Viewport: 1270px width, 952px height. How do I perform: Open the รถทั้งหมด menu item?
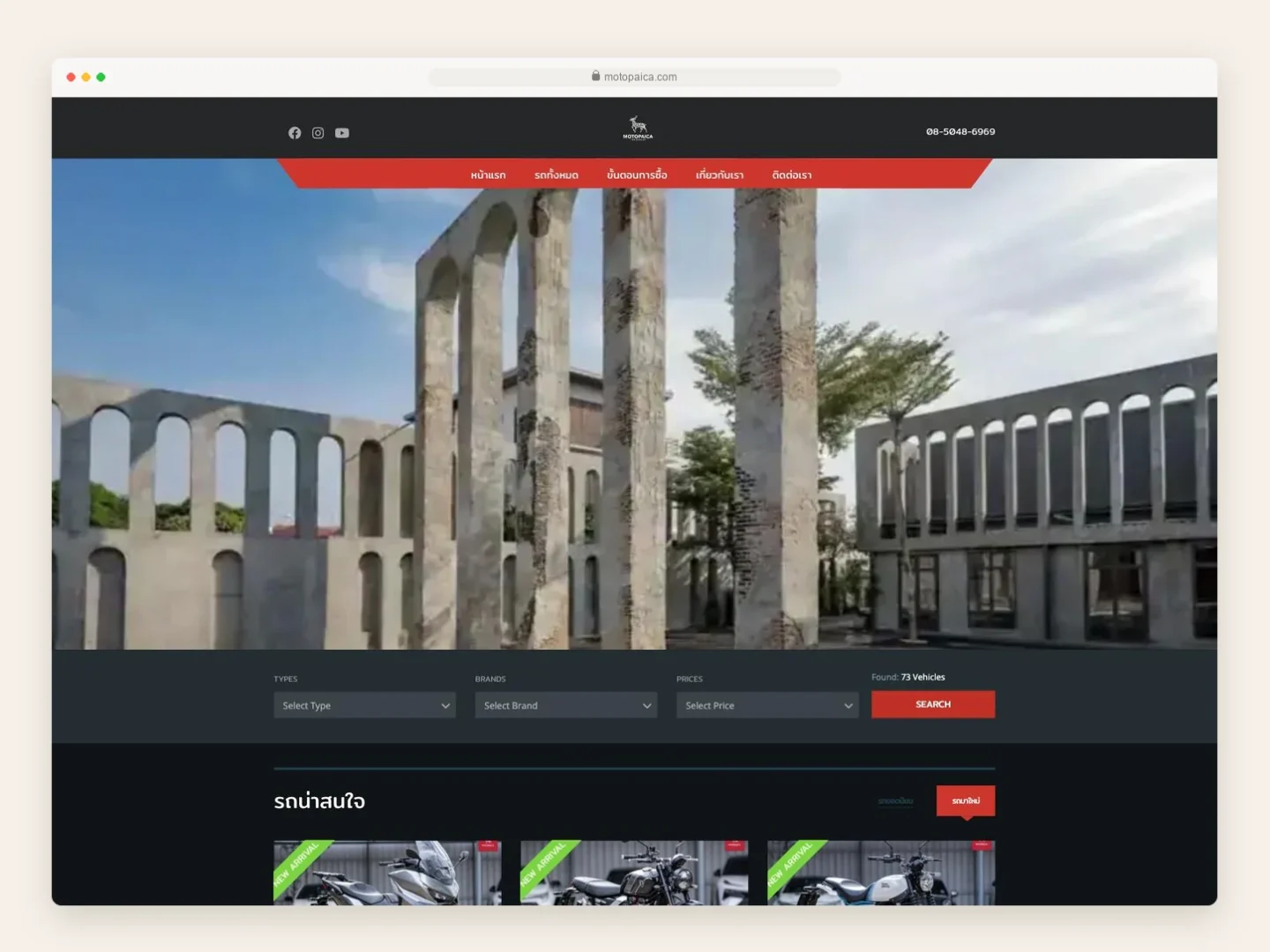557,175
